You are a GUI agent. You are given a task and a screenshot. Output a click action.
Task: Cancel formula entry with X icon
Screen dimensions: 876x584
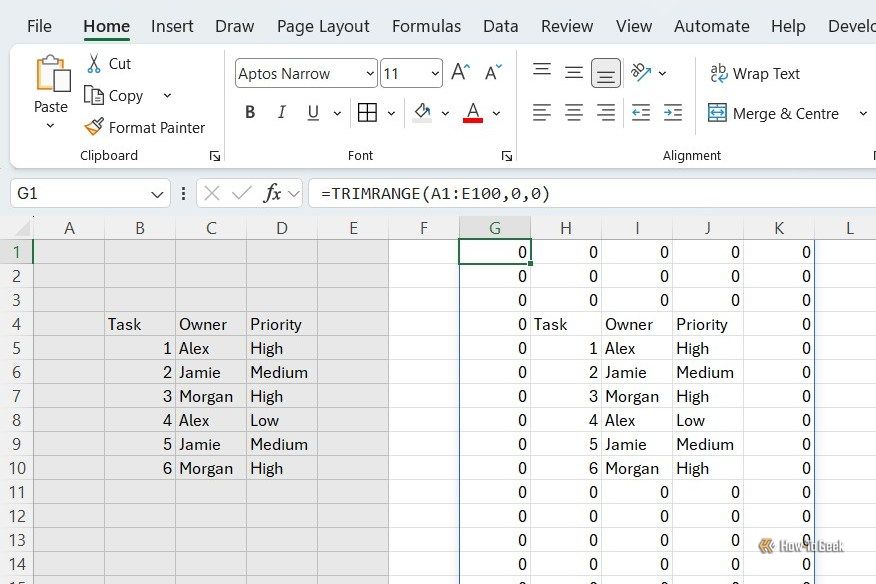[212, 193]
